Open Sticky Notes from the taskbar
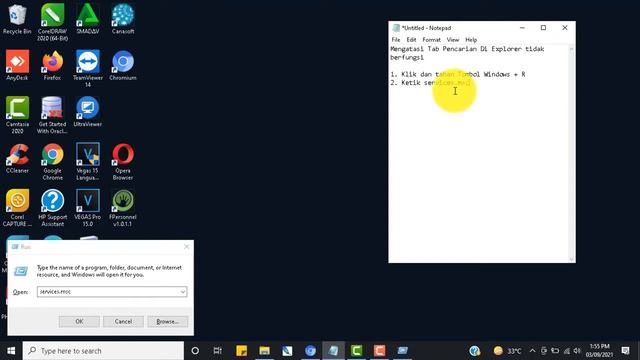The width and height of the screenshot is (640, 360). click(242, 351)
